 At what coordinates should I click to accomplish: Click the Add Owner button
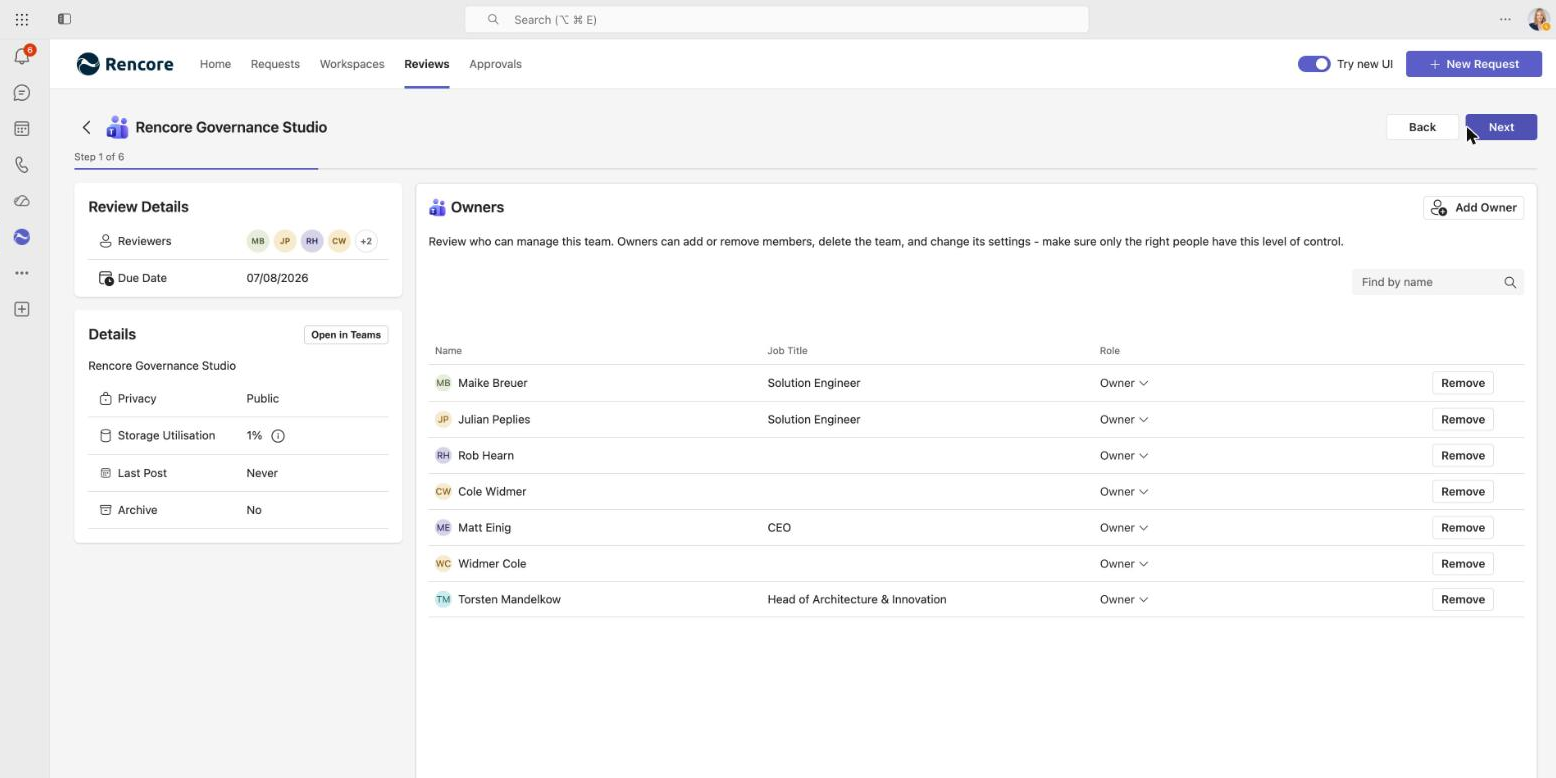click(x=1473, y=208)
